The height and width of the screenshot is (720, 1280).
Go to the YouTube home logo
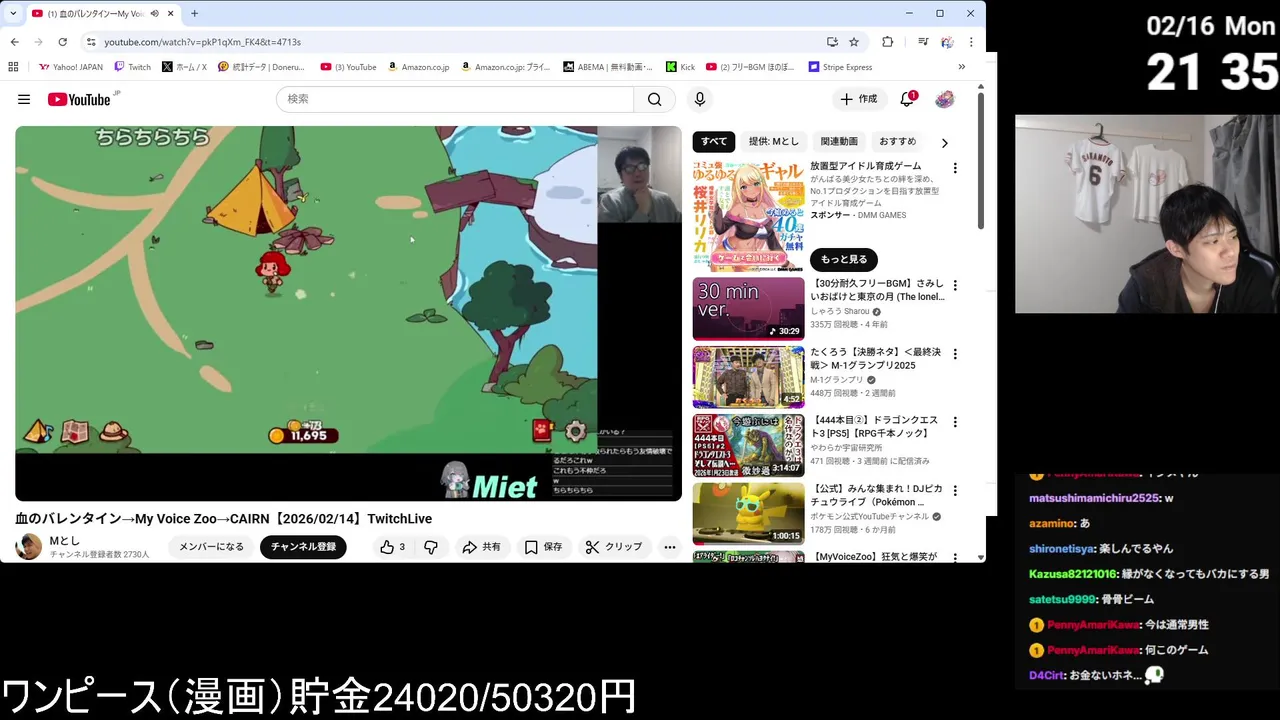pyautogui.click(x=79, y=99)
